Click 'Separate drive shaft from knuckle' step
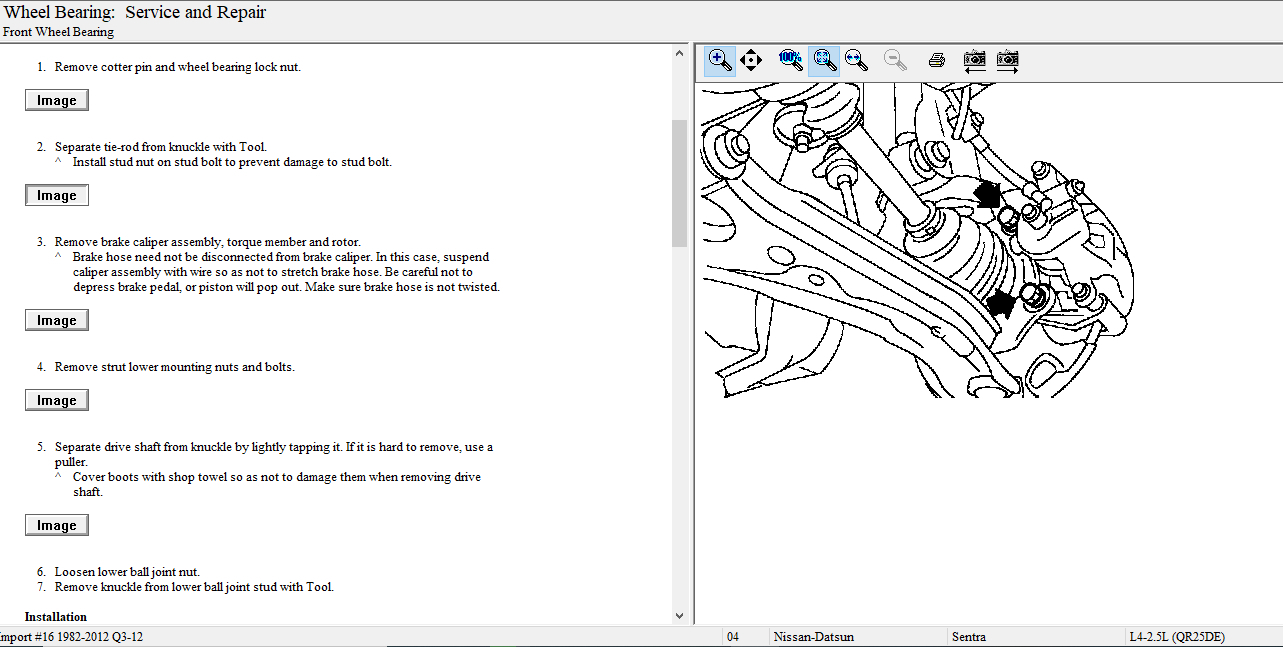This screenshot has height=647, width=1283. click(274, 454)
